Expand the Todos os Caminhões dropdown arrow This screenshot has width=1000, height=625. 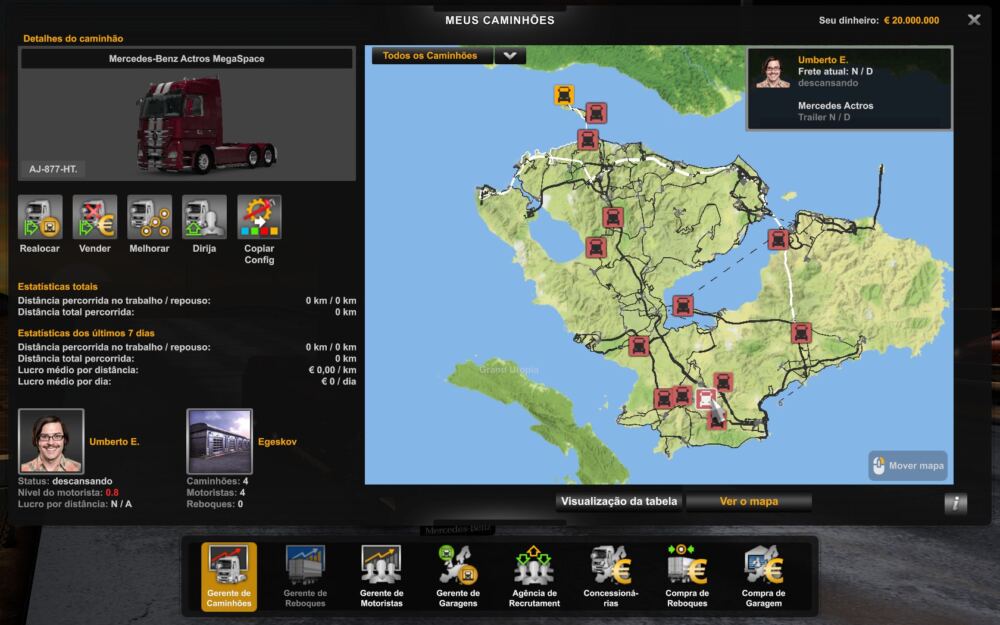(x=510, y=55)
